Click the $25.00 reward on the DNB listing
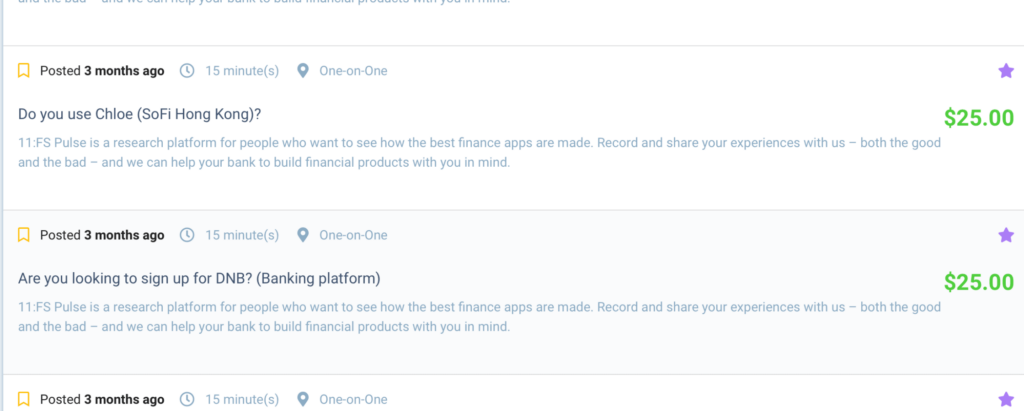The image size is (1024, 411). tap(978, 282)
